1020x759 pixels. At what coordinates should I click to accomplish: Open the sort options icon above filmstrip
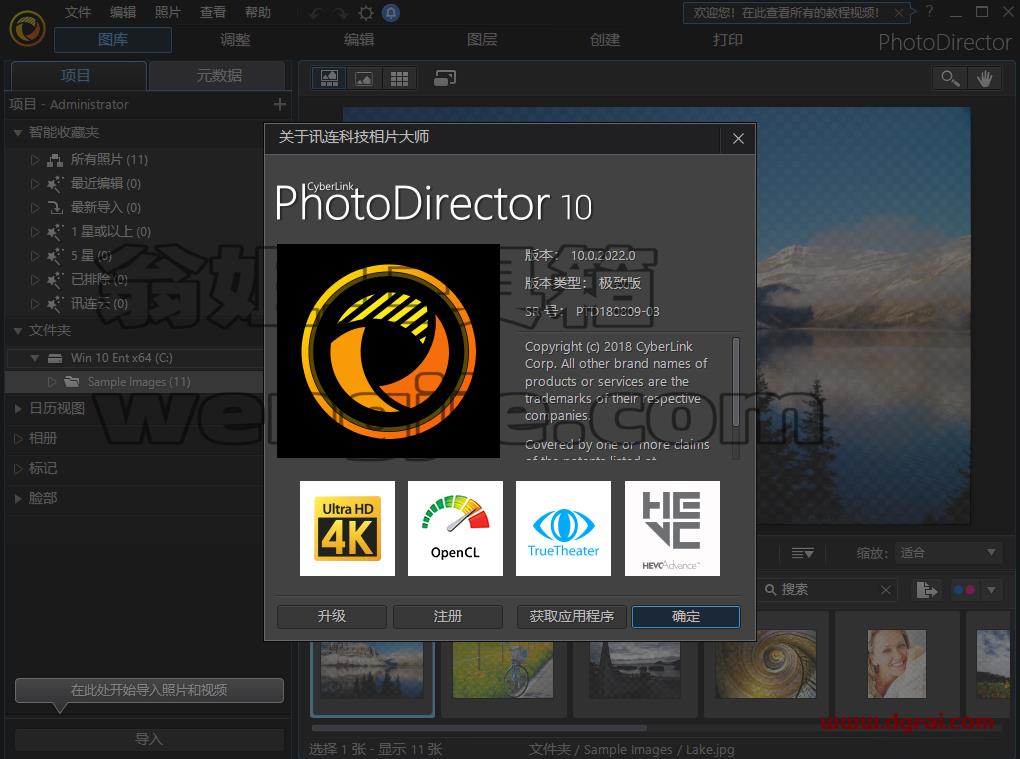tap(802, 553)
